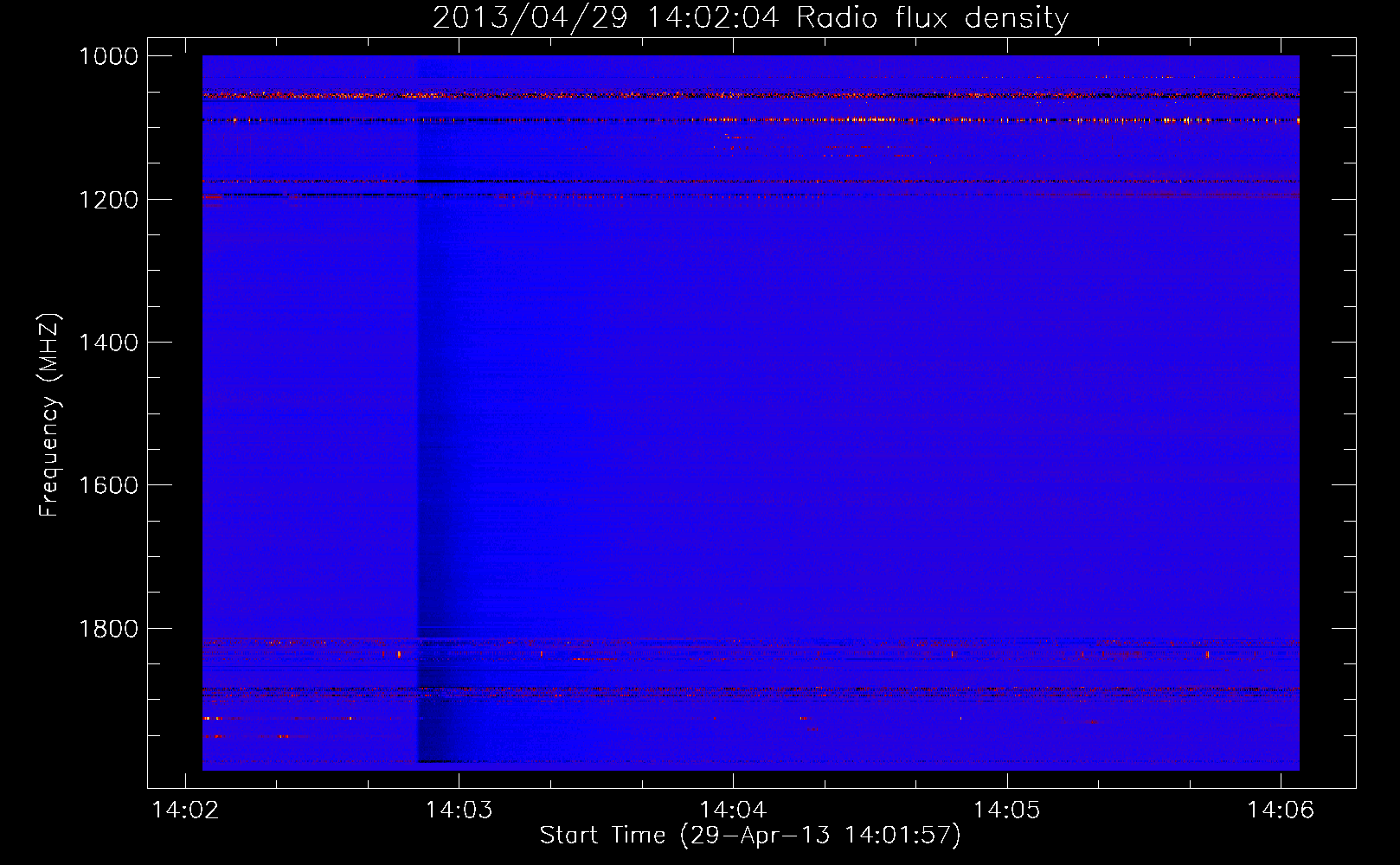Click the 1200 frequency tick label

(108, 200)
